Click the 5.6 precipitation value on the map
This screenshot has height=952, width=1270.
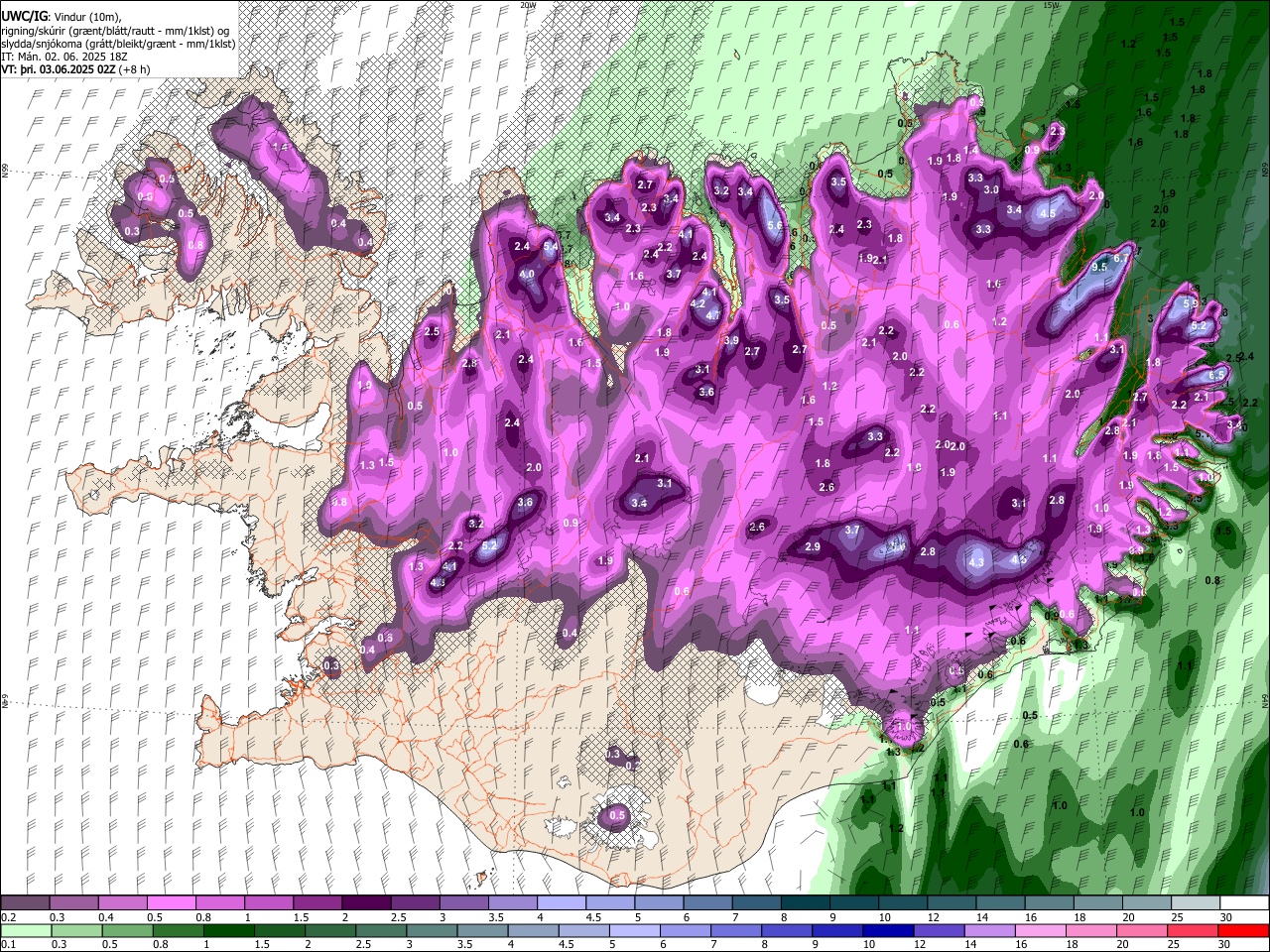coord(775,226)
